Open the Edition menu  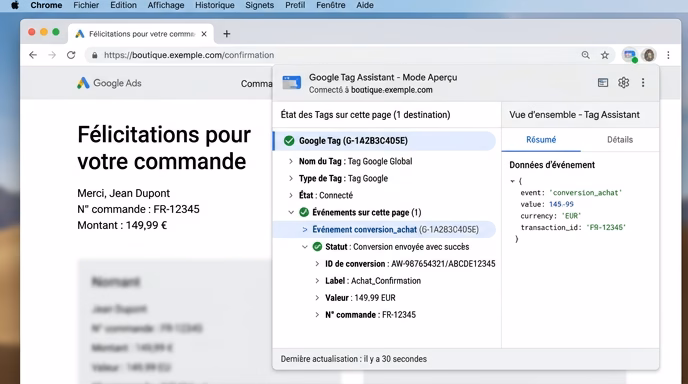pos(123,5)
